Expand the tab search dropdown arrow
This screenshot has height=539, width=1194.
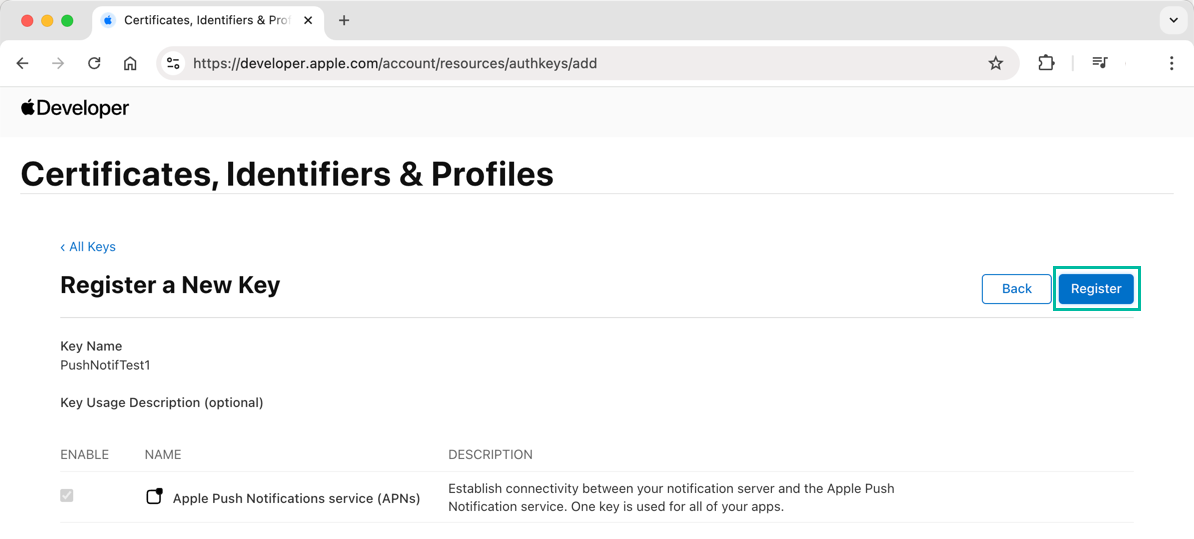[x=1173, y=20]
